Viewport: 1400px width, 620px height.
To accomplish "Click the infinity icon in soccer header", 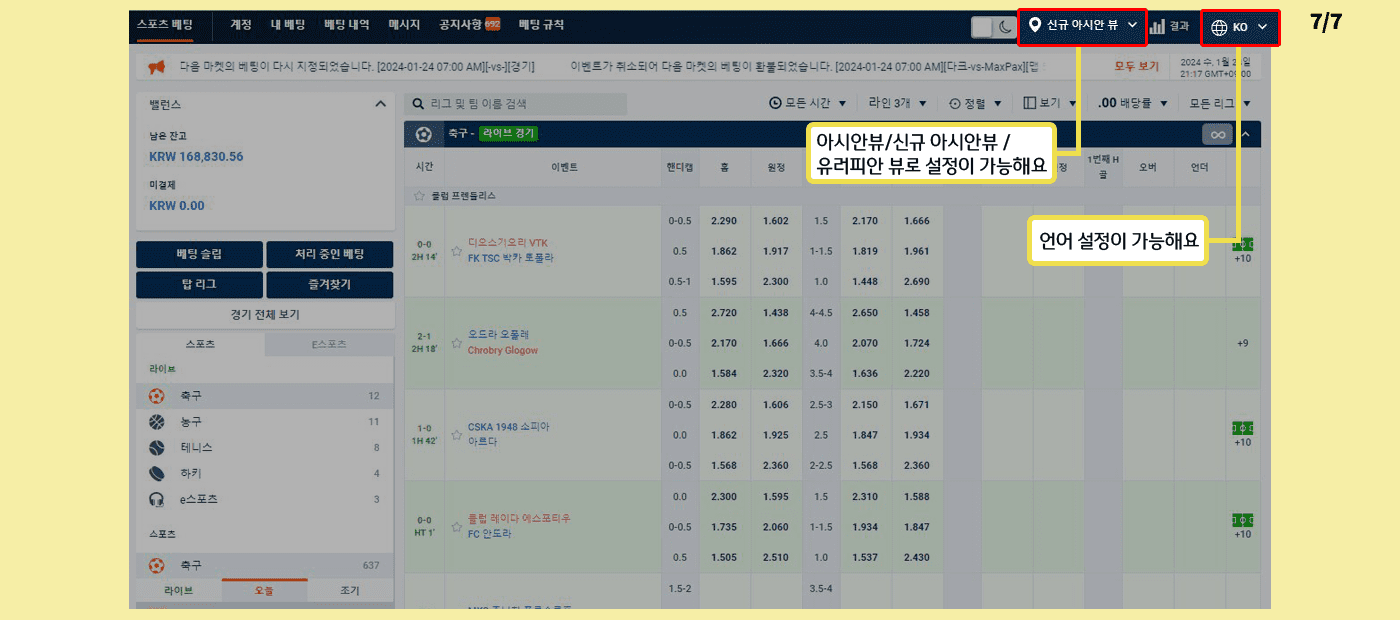I will [1217, 134].
